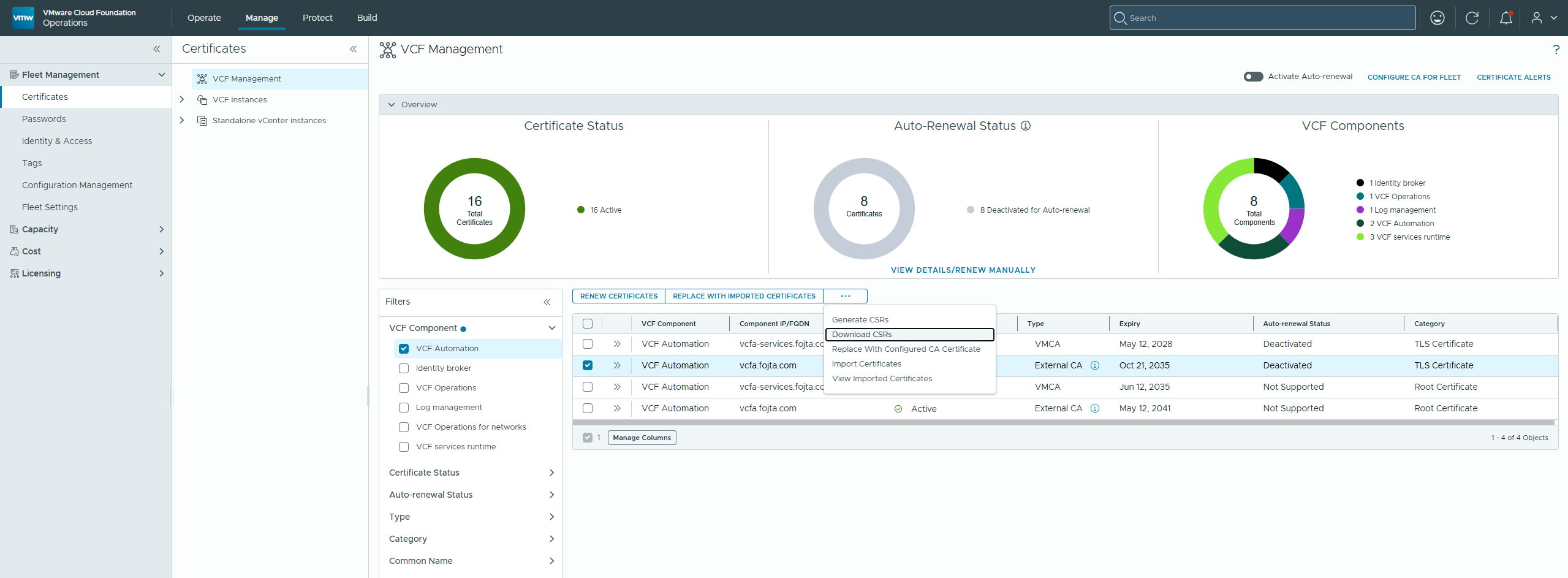The width and height of the screenshot is (1568, 578).
Task: Check the Identity broker filter checkbox
Action: coord(404,368)
